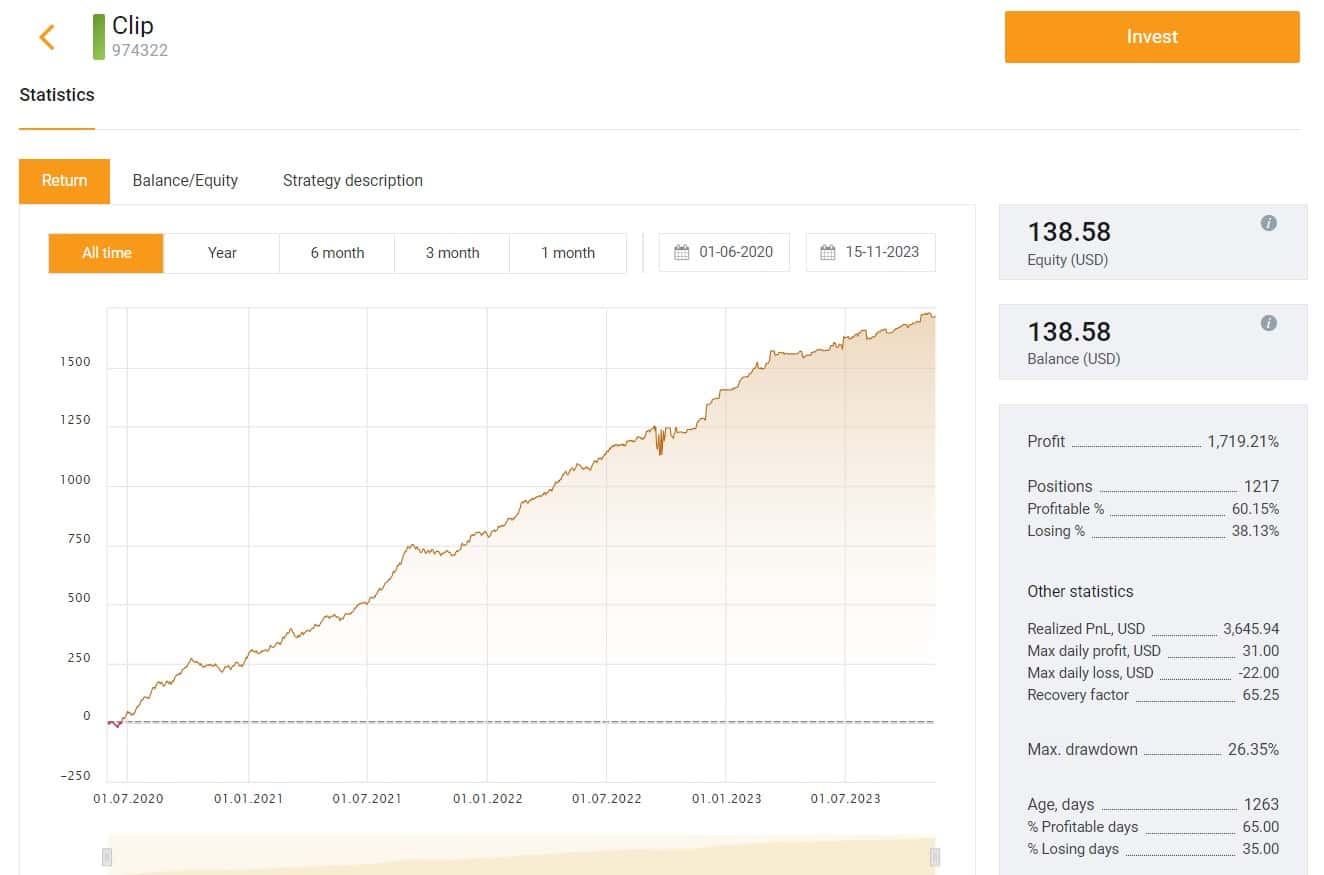
Task: Select the 6 month range
Action: click(337, 253)
